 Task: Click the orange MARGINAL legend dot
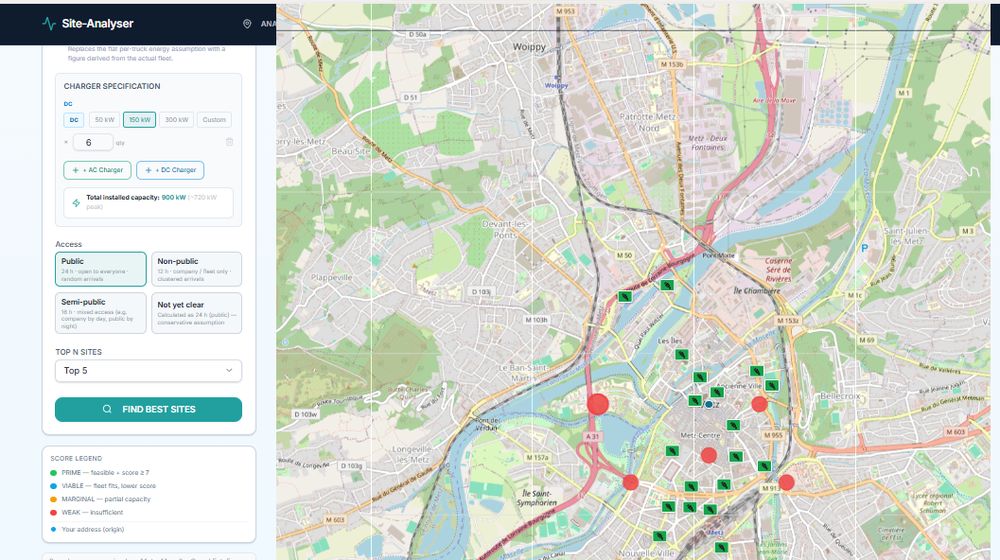pyautogui.click(x=54, y=499)
